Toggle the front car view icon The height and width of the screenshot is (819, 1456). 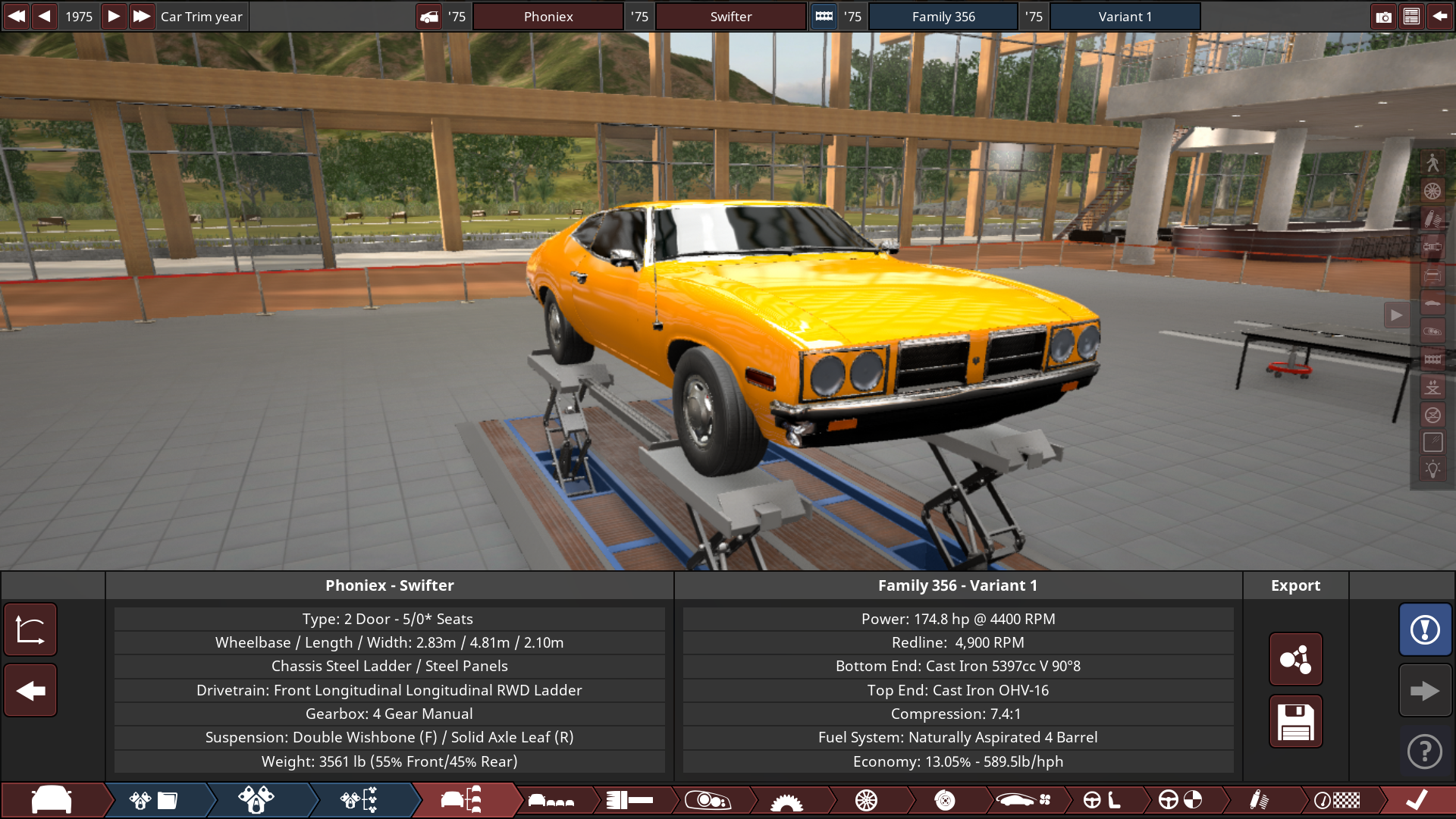click(x=1432, y=275)
